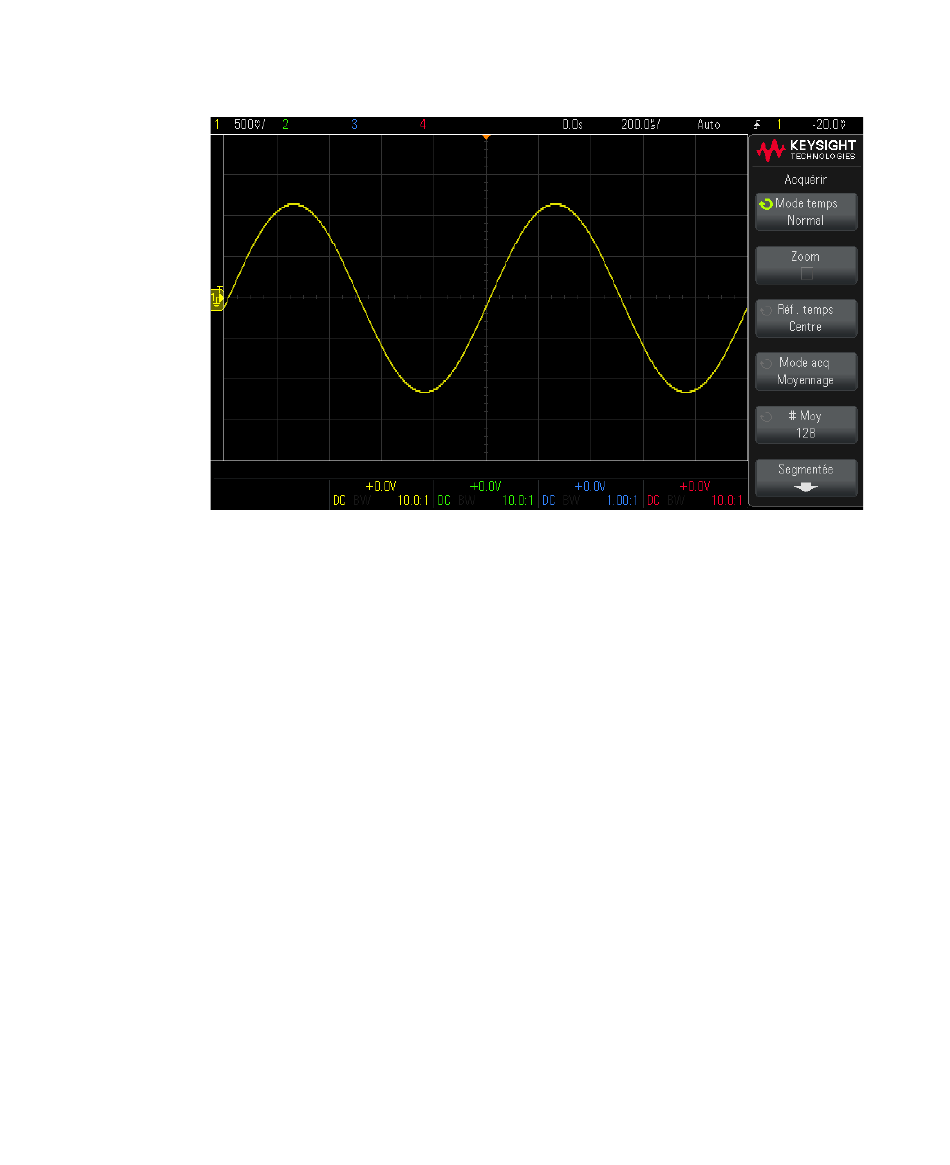Click the green DC coupling label

click(444, 501)
